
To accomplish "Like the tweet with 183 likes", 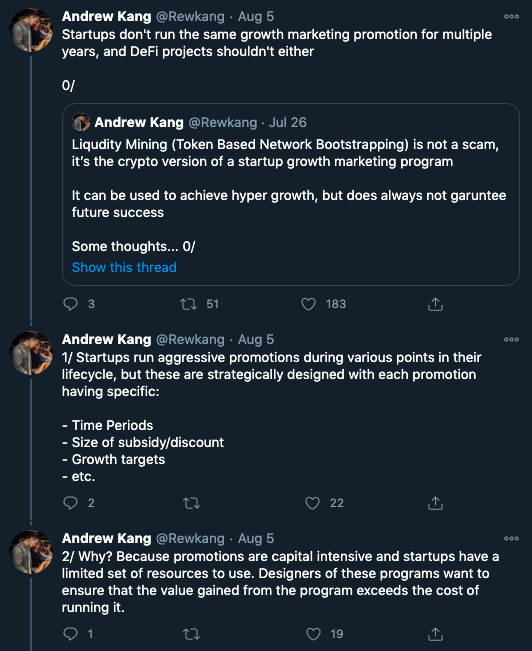I will click(308, 304).
